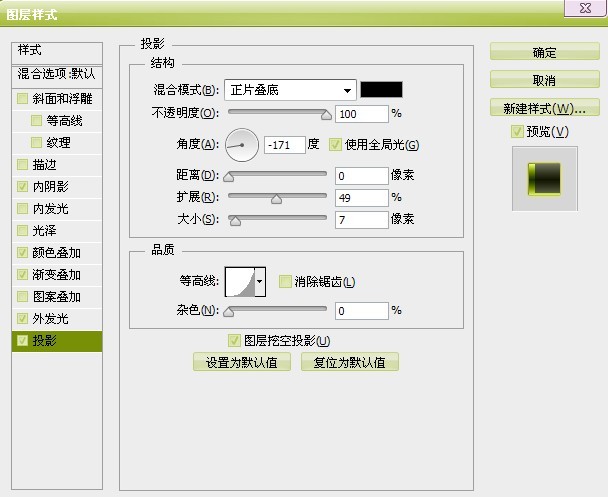Open the 混合模式 正片叠底 dropdown
Screen dimensions: 608x497
[290, 90]
